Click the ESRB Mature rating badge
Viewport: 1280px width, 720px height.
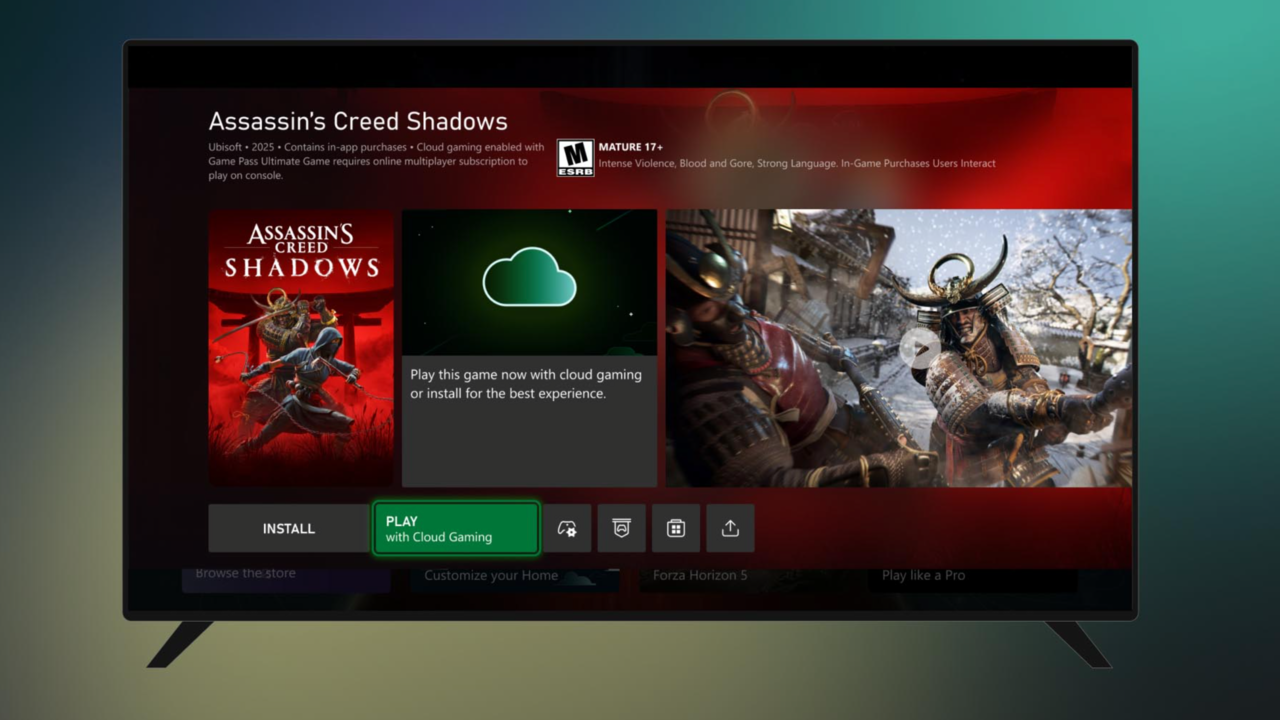tap(575, 158)
